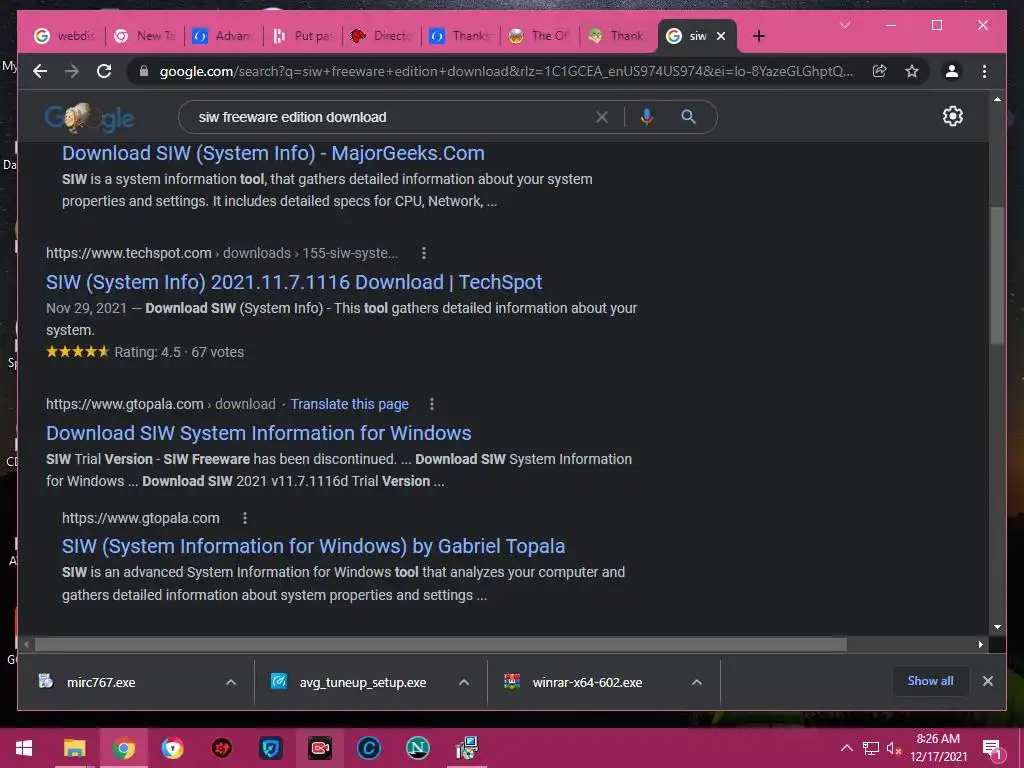The image size is (1024, 768).
Task: Show hidden system tray icons
Action: [846, 748]
